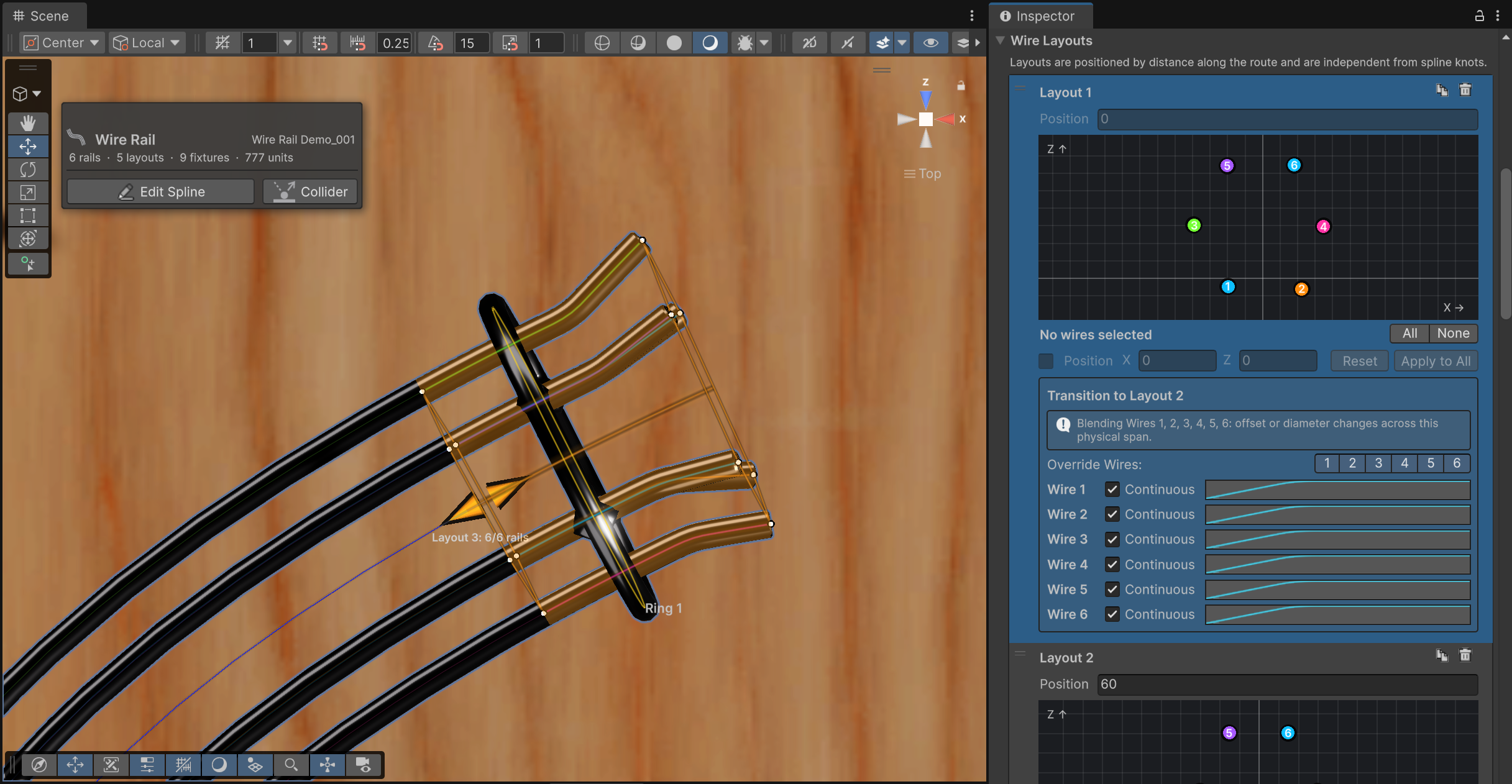The height and width of the screenshot is (784, 1512).
Task: Click the Apply to All button
Action: click(1436, 361)
